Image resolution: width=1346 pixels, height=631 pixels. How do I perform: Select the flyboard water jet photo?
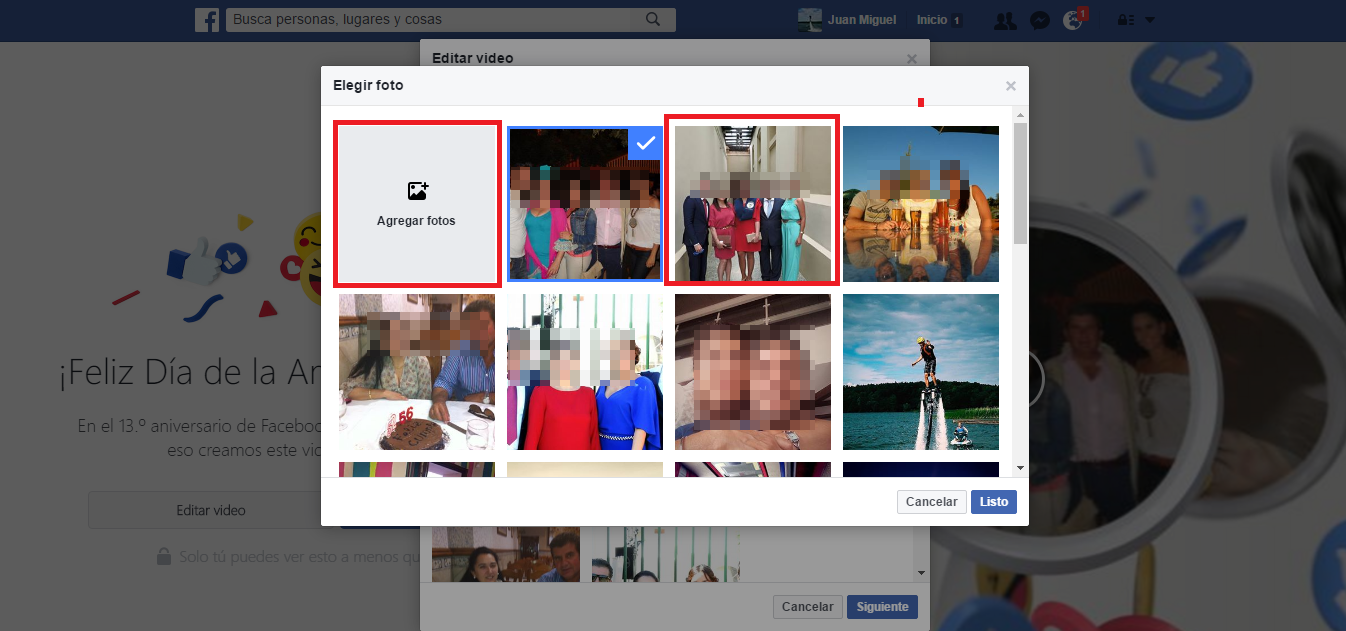(921, 372)
